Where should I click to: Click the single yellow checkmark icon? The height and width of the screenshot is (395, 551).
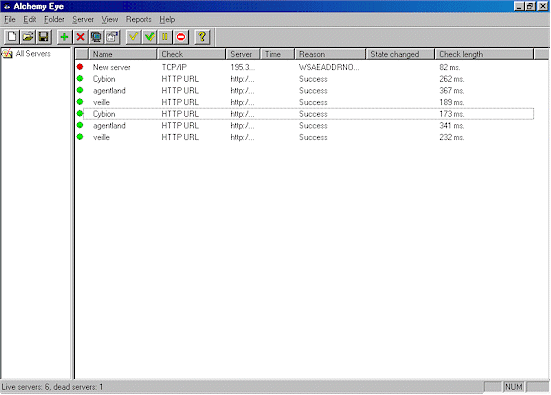(x=133, y=37)
